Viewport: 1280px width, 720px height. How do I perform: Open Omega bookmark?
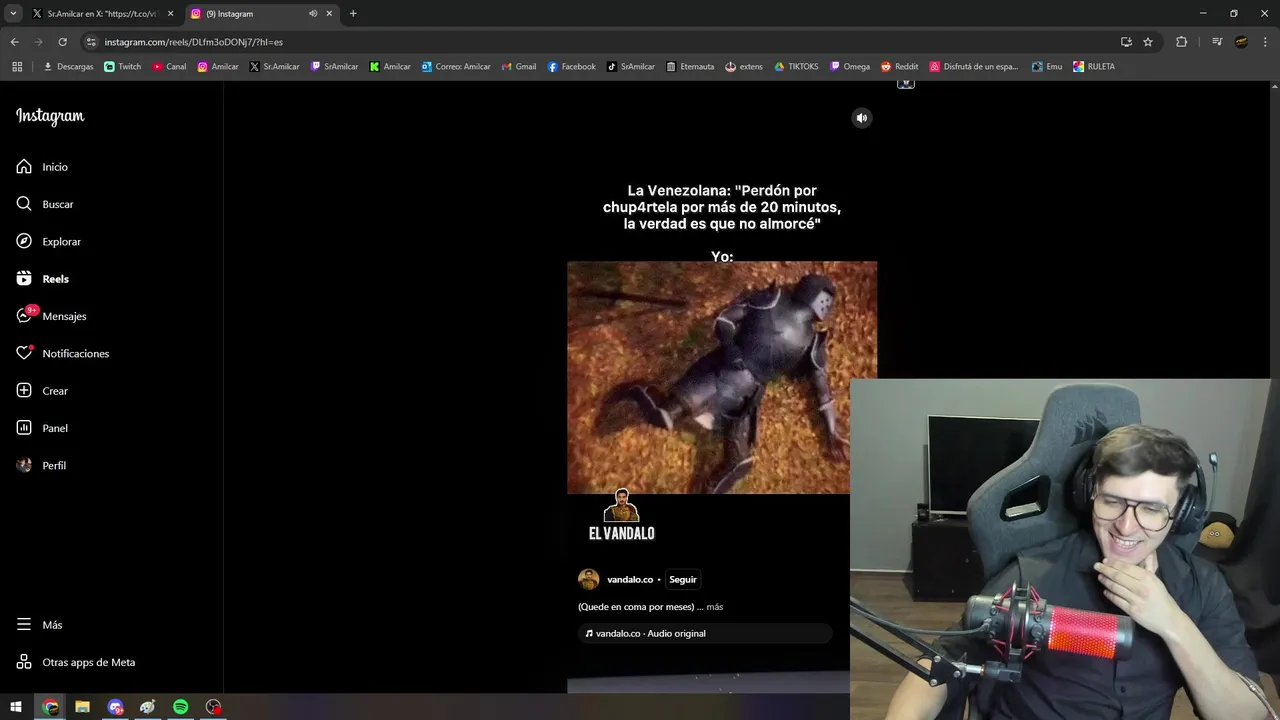point(850,67)
